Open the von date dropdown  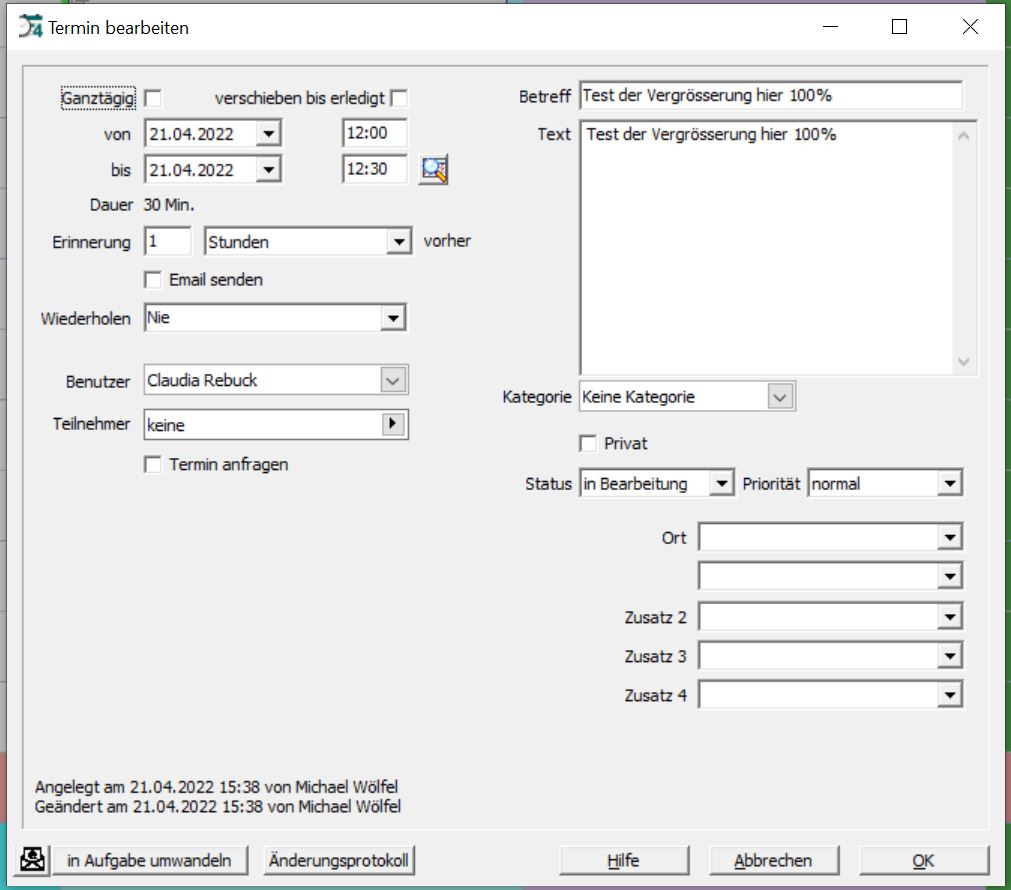pyautogui.click(x=268, y=133)
